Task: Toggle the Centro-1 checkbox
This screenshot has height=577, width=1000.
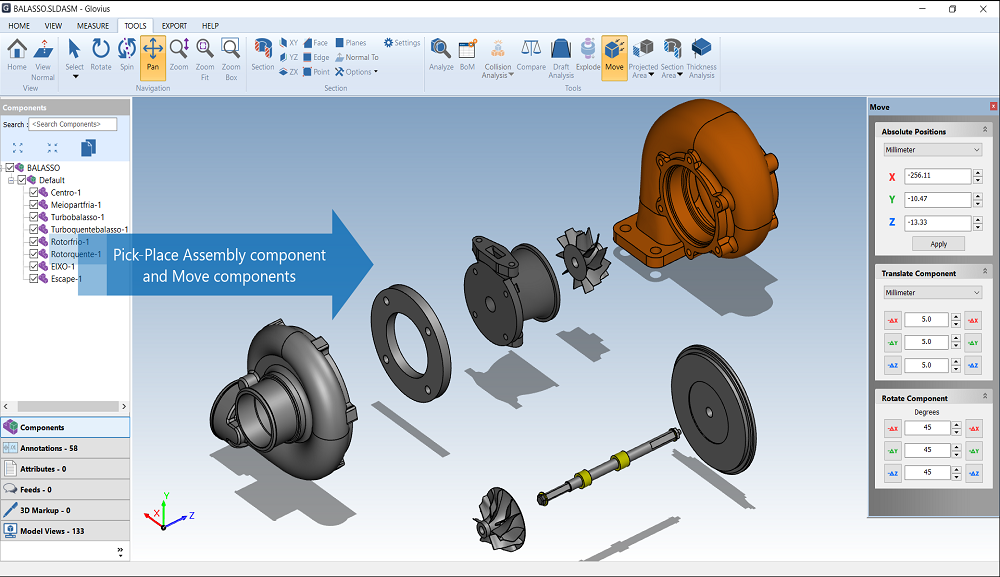Action: pos(34,192)
